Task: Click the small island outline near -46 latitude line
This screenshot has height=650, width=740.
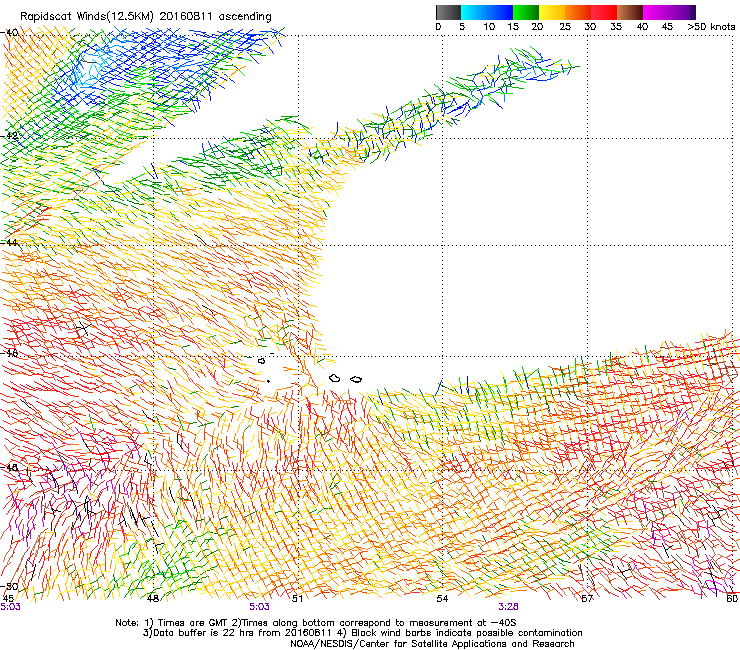Action: click(261, 361)
